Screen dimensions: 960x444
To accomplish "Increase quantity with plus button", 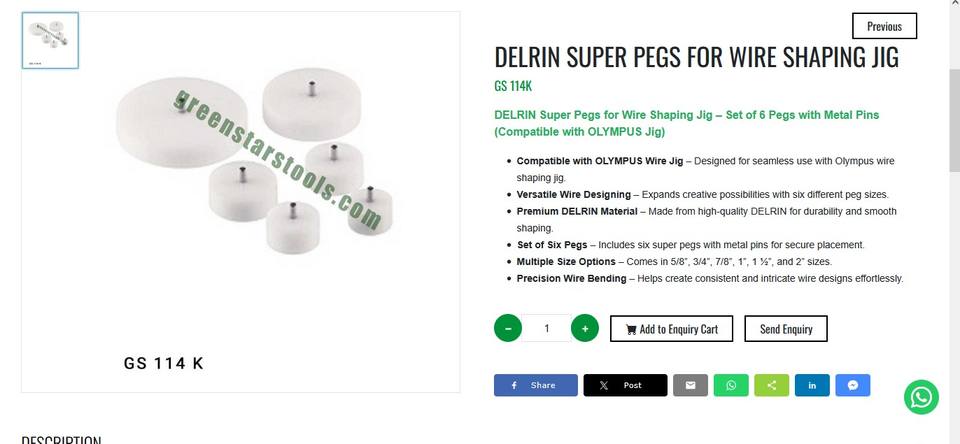I will [x=585, y=328].
